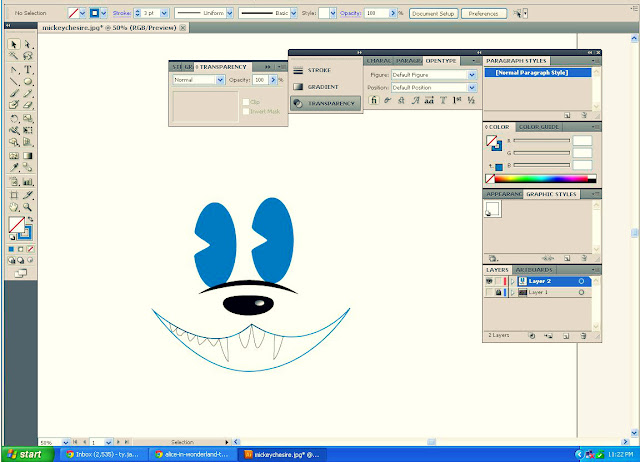Choose the Artboard tool
640x462 pixels.
(13, 195)
